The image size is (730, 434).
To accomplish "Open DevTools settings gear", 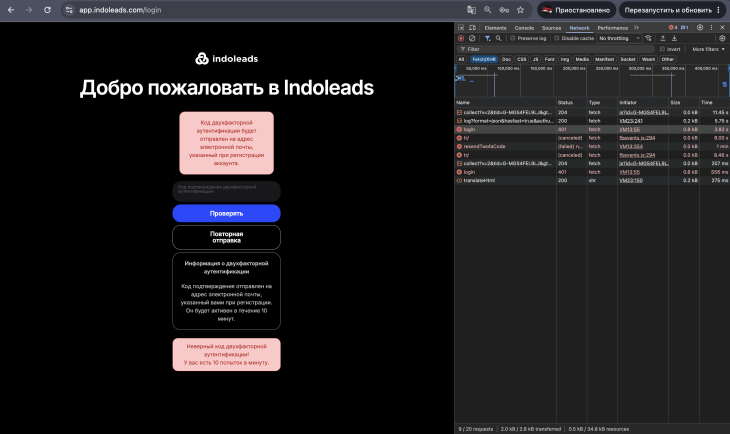I will coord(700,27).
